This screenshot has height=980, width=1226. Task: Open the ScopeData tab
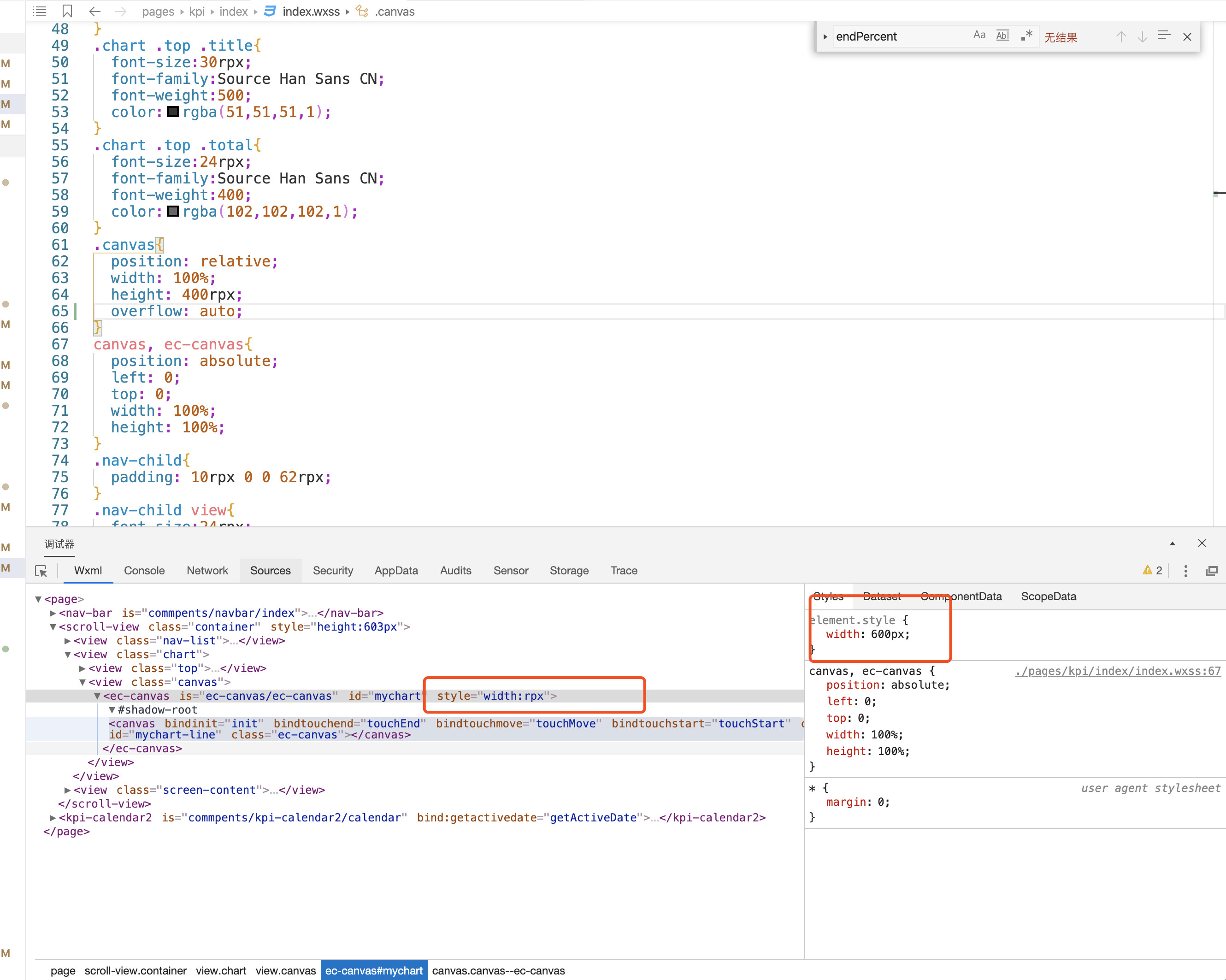[1048, 596]
